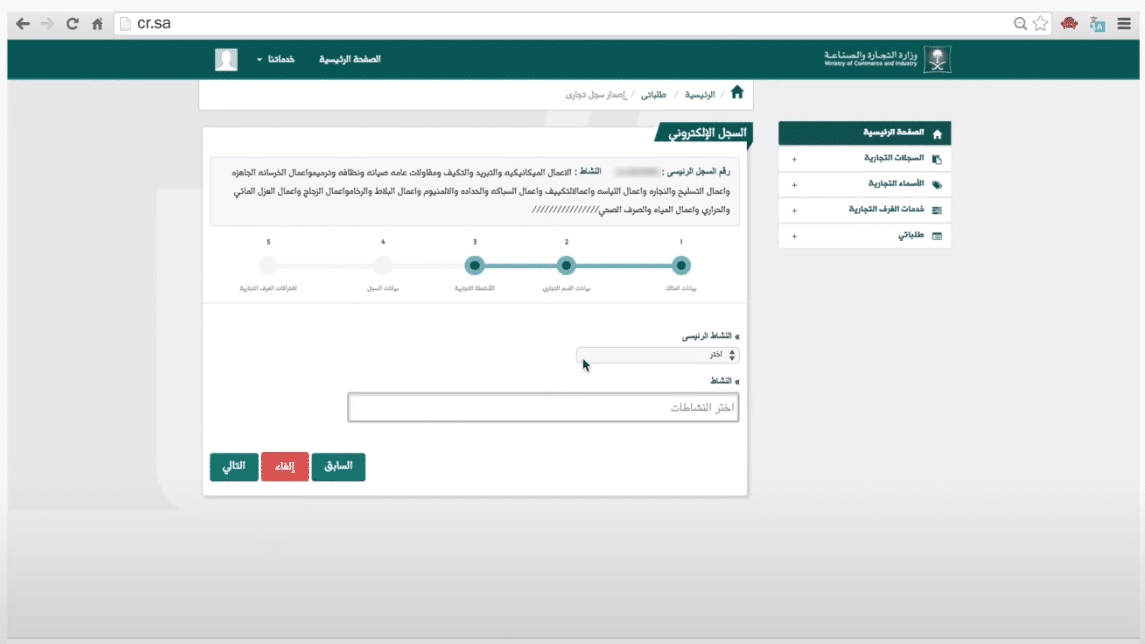Open the خدماتنا dropdown menu
This screenshot has width=1145, height=644.
point(276,59)
